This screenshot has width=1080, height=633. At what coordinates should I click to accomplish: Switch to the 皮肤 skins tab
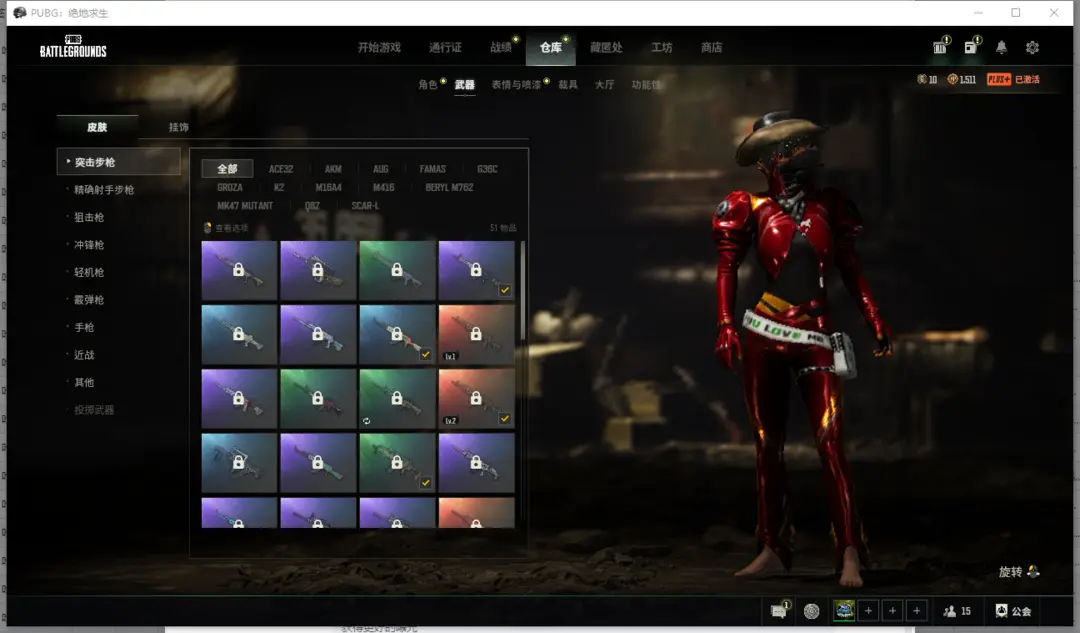tap(97, 127)
